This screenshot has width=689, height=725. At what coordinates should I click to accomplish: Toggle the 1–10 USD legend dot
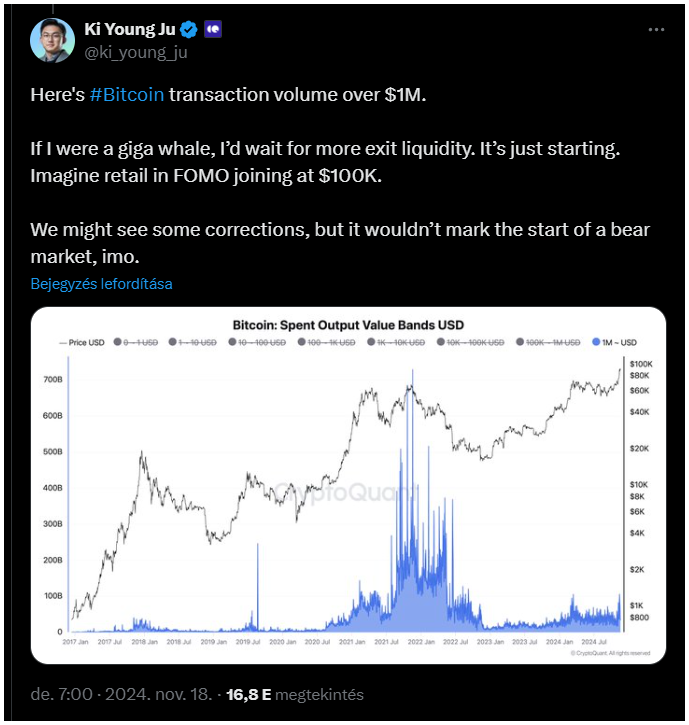coord(172,342)
